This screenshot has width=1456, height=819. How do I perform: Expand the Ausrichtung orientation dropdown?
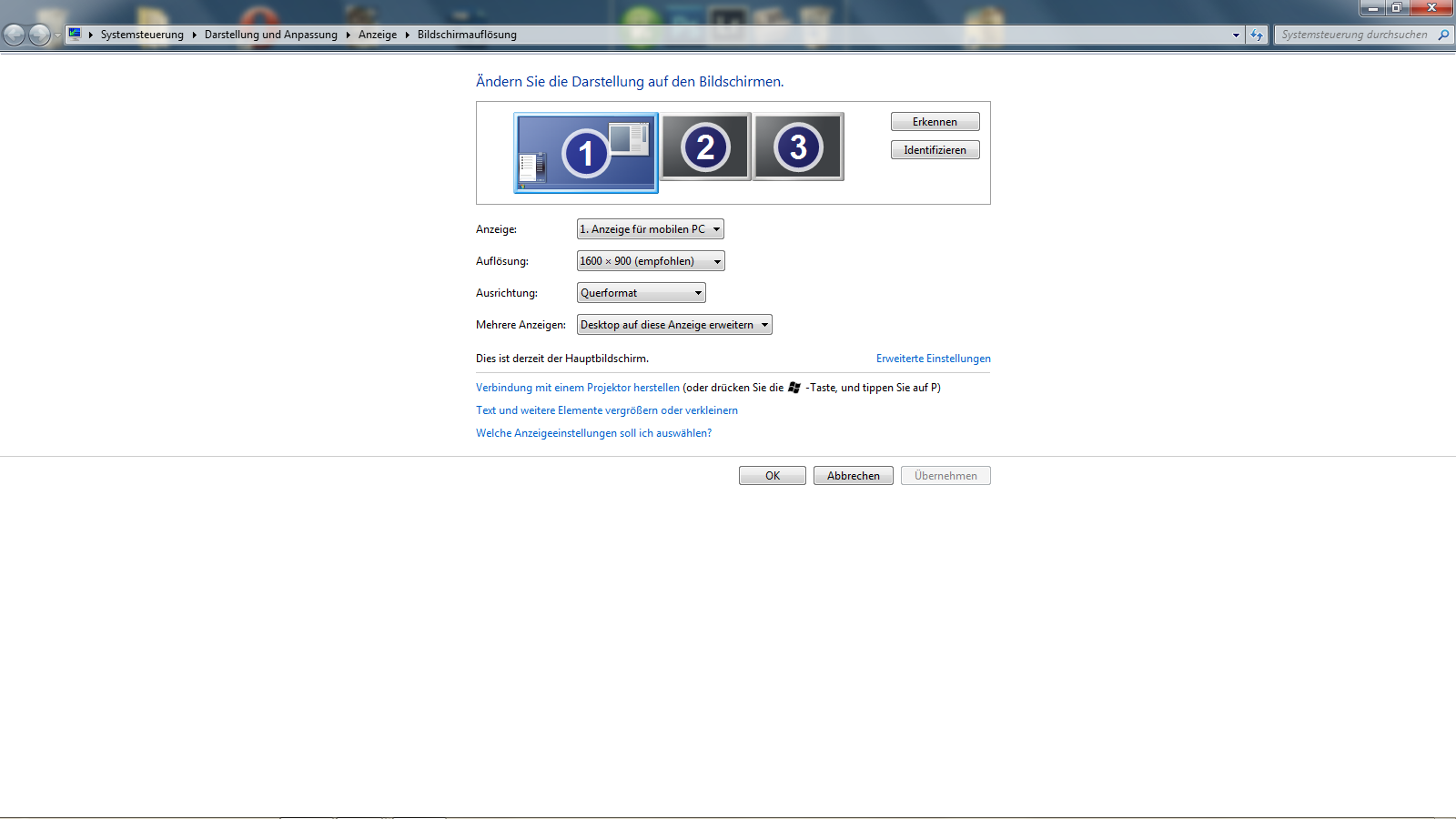641,293
